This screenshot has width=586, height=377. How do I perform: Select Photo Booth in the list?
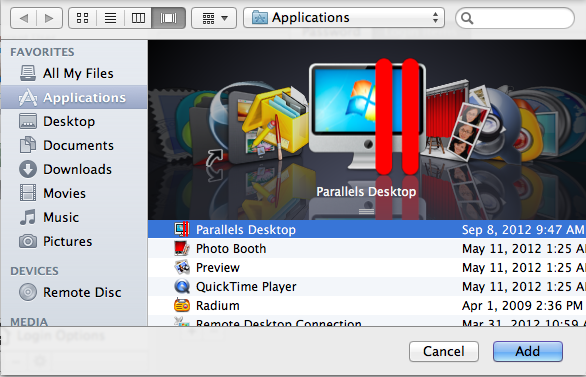(x=367, y=248)
